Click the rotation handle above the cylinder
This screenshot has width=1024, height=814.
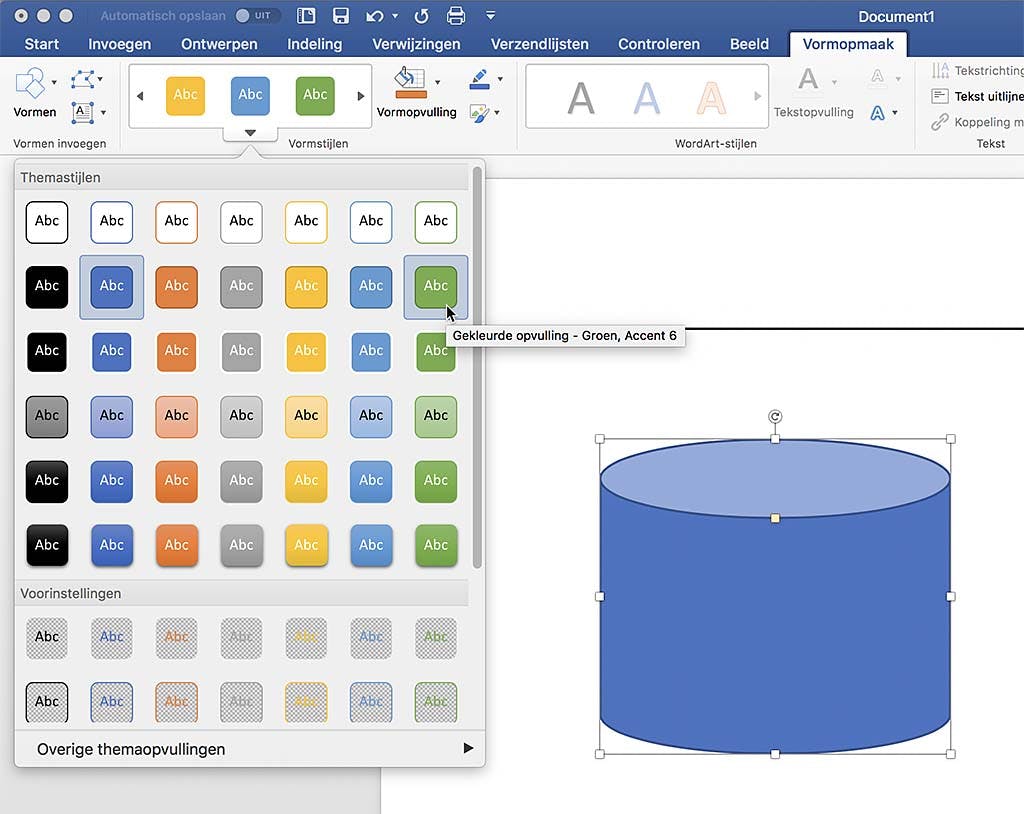click(775, 416)
